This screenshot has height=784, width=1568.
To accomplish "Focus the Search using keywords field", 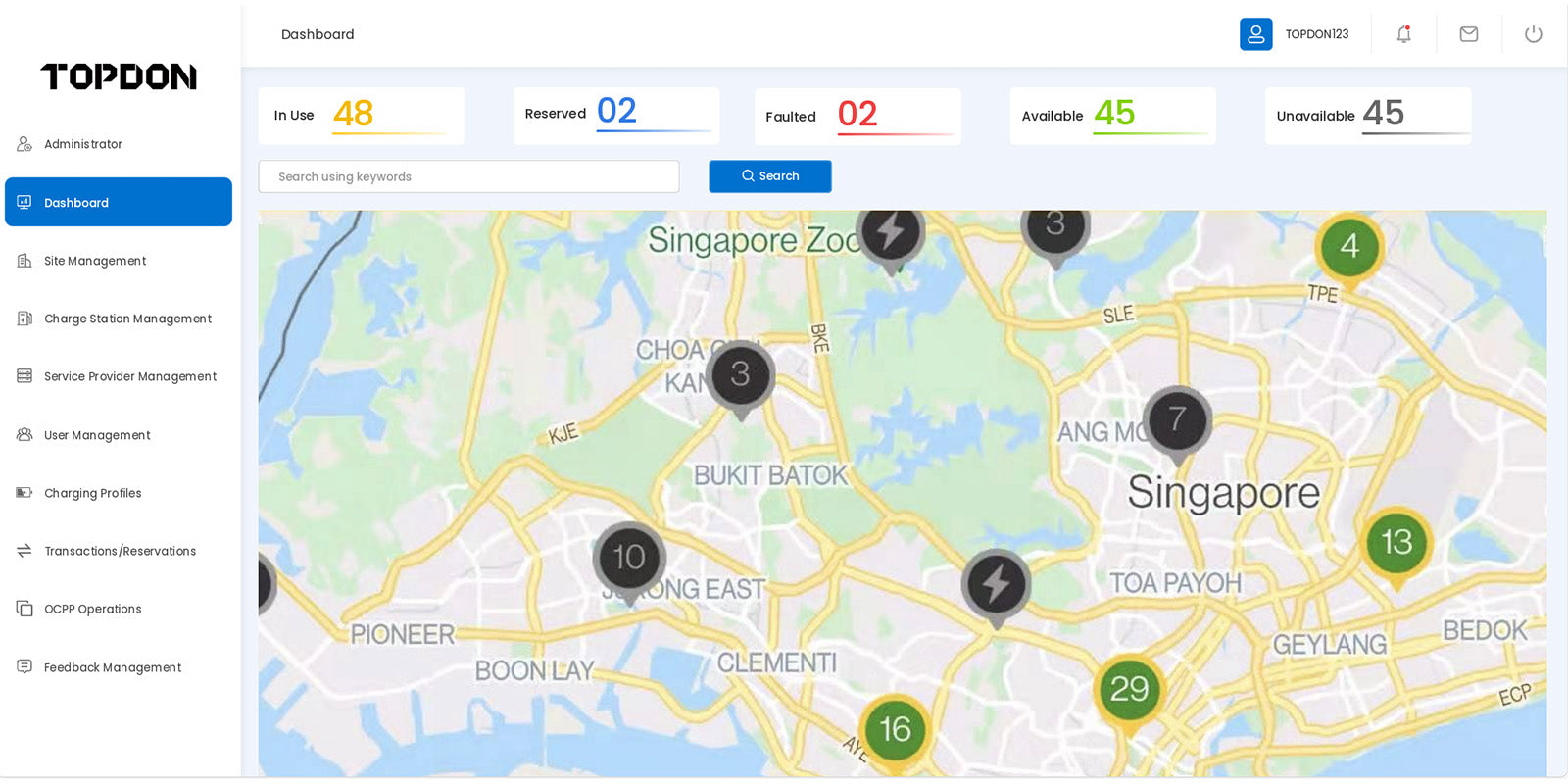I will (x=468, y=176).
